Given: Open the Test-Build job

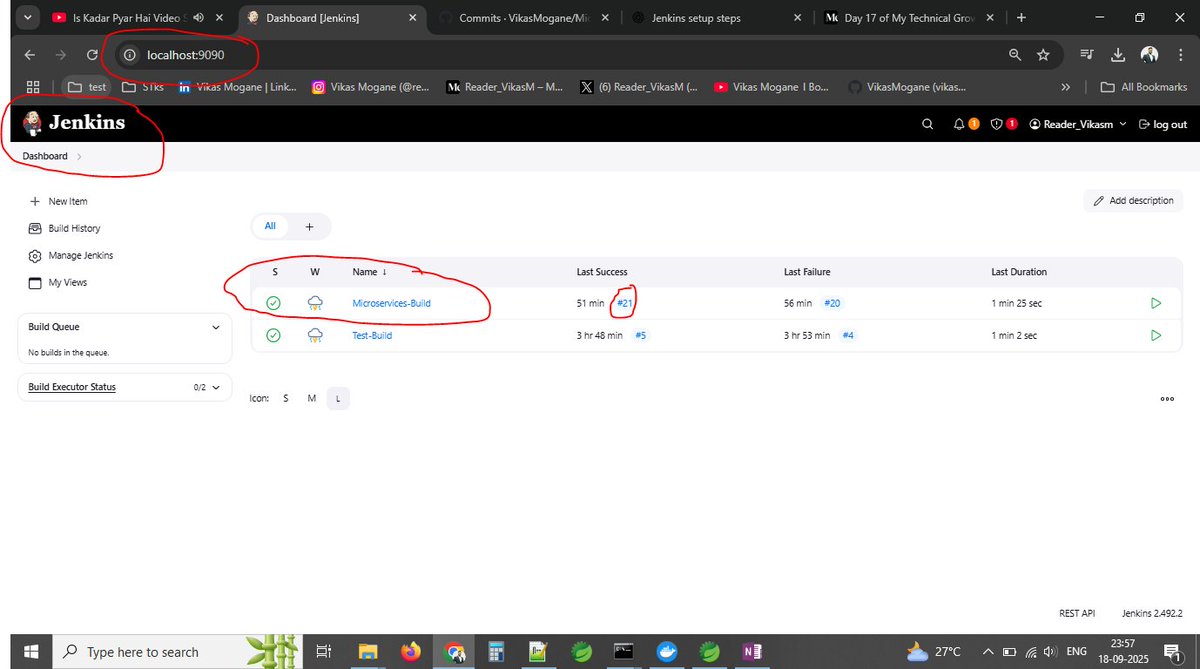Looking at the screenshot, I should tap(372, 335).
